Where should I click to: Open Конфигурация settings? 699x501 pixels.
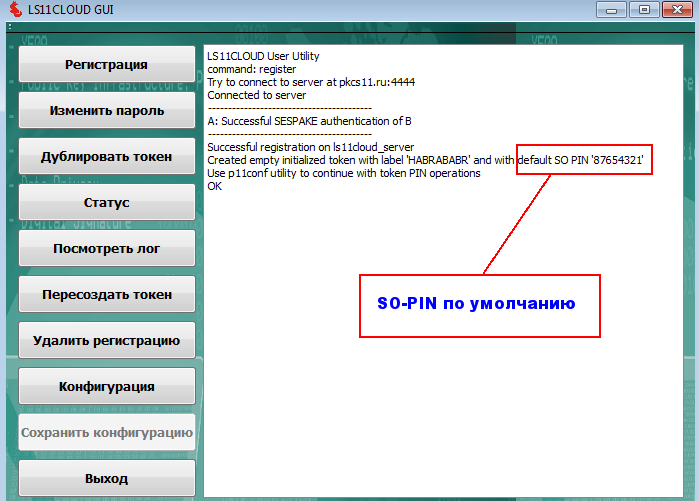point(107,386)
